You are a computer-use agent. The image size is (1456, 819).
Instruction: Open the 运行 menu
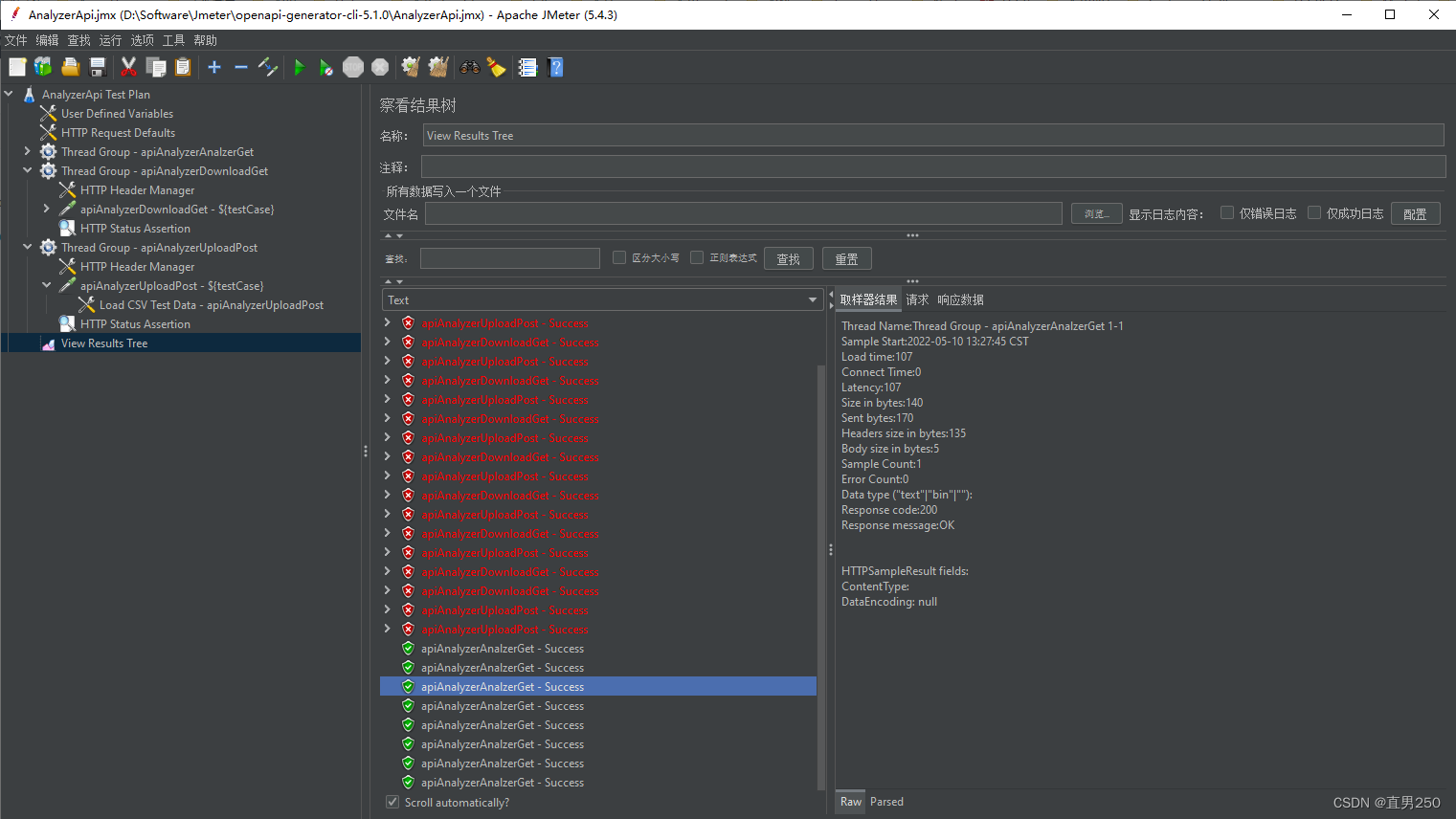(x=111, y=40)
